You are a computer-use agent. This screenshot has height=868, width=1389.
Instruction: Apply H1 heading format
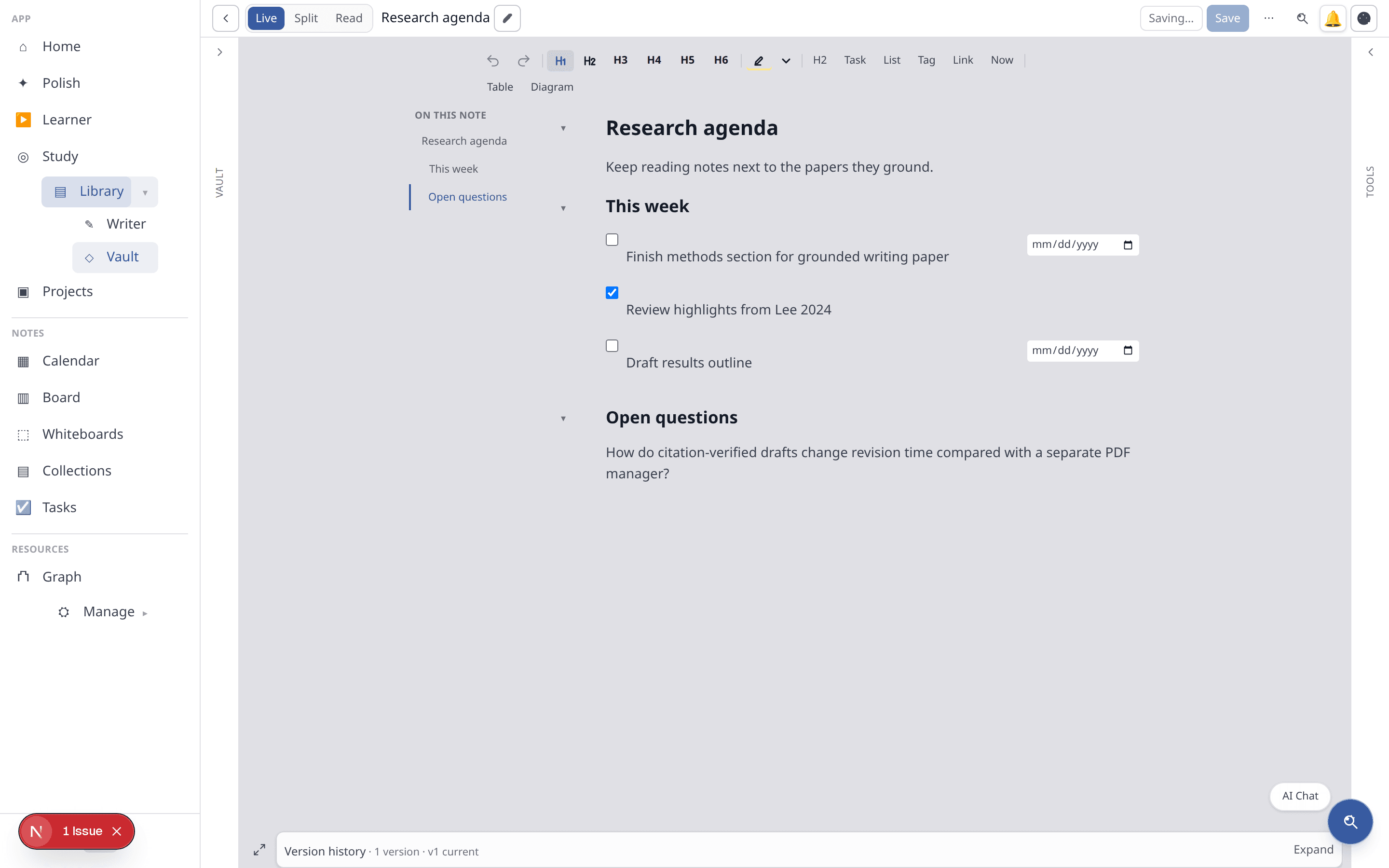click(x=560, y=60)
